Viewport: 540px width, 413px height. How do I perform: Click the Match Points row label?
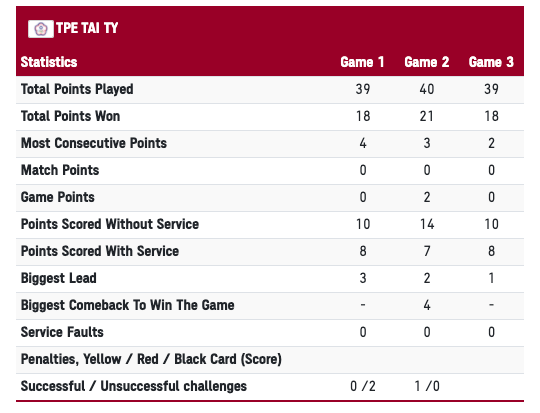point(60,170)
